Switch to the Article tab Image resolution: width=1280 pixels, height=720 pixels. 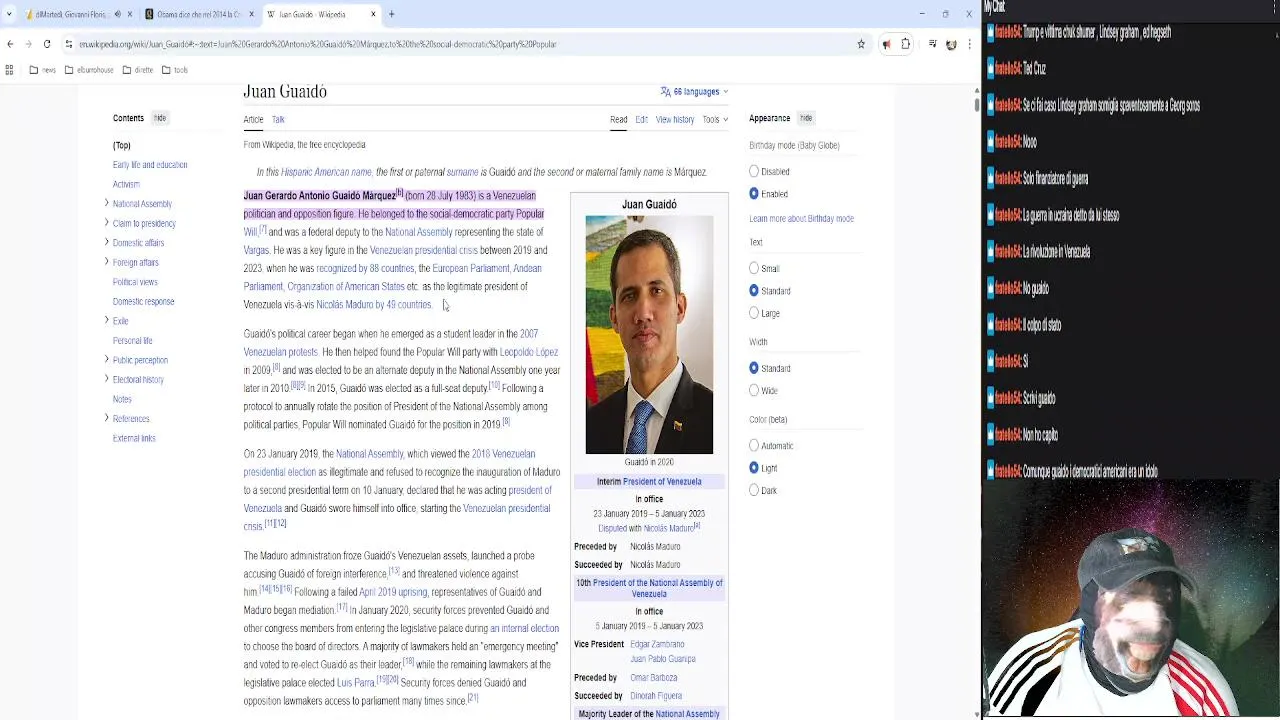pyautogui.click(x=253, y=120)
